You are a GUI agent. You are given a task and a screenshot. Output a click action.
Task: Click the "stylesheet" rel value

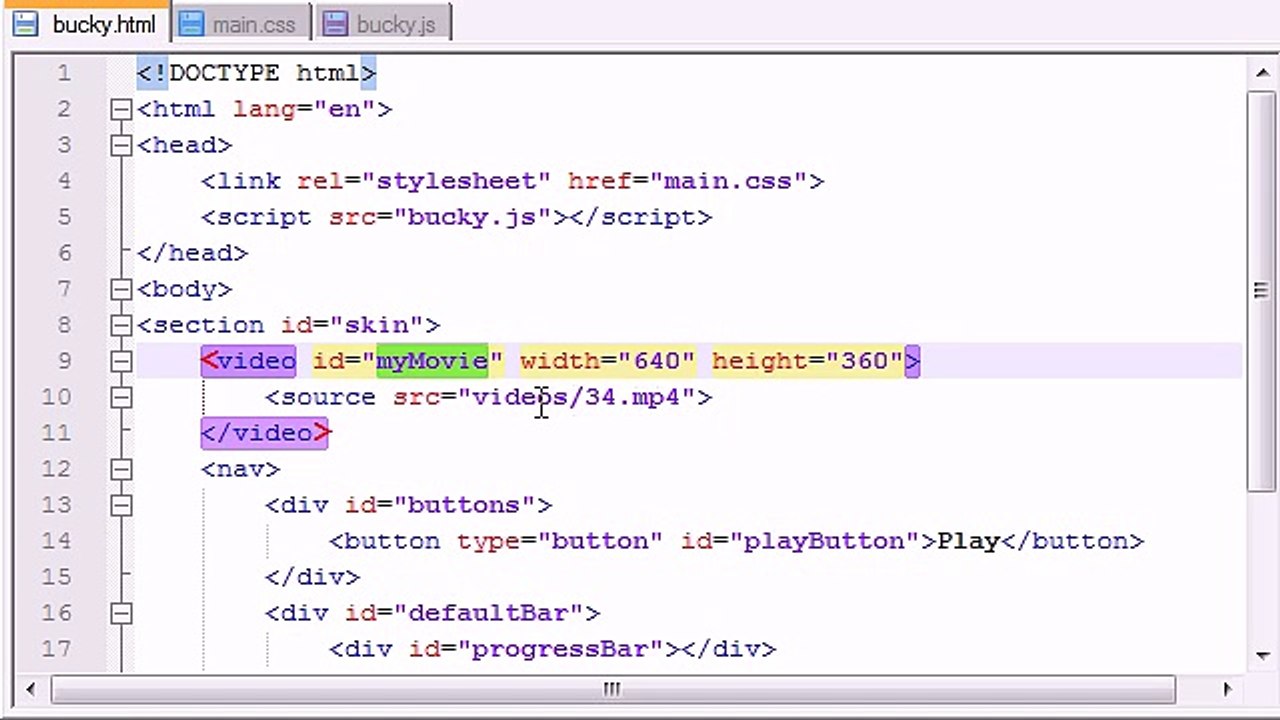click(456, 181)
